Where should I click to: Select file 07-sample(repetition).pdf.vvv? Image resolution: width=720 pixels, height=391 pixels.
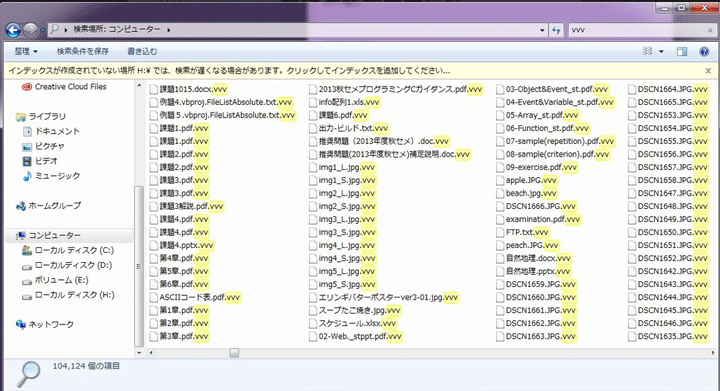pos(556,141)
